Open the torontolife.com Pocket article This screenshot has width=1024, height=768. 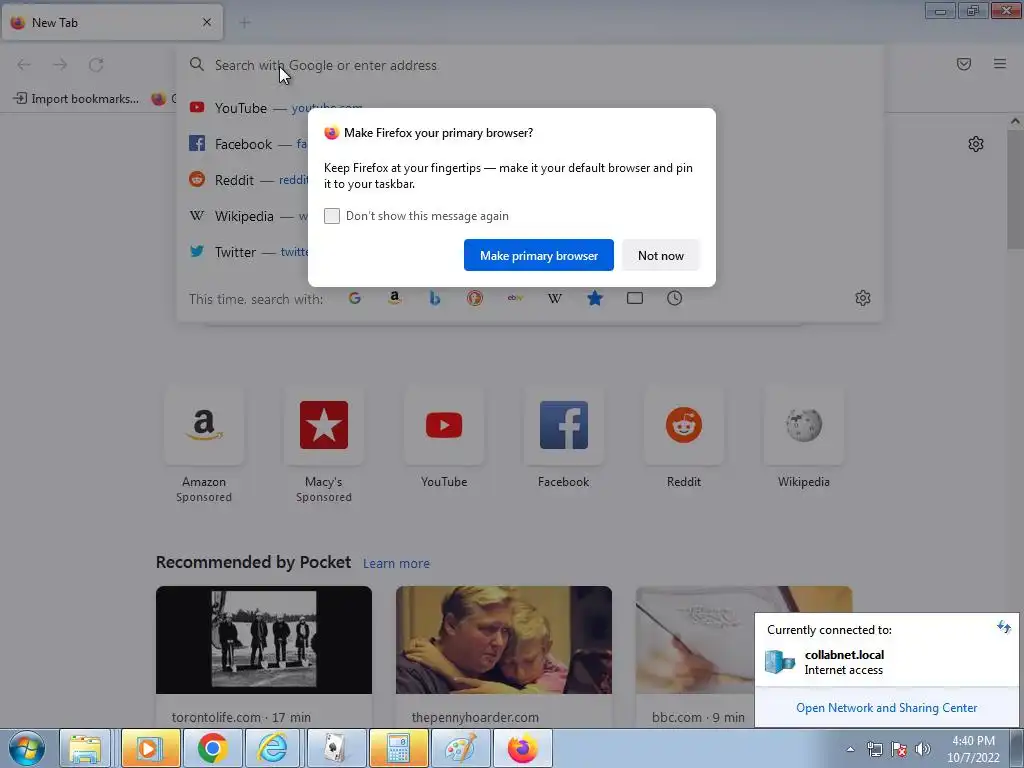point(264,656)
